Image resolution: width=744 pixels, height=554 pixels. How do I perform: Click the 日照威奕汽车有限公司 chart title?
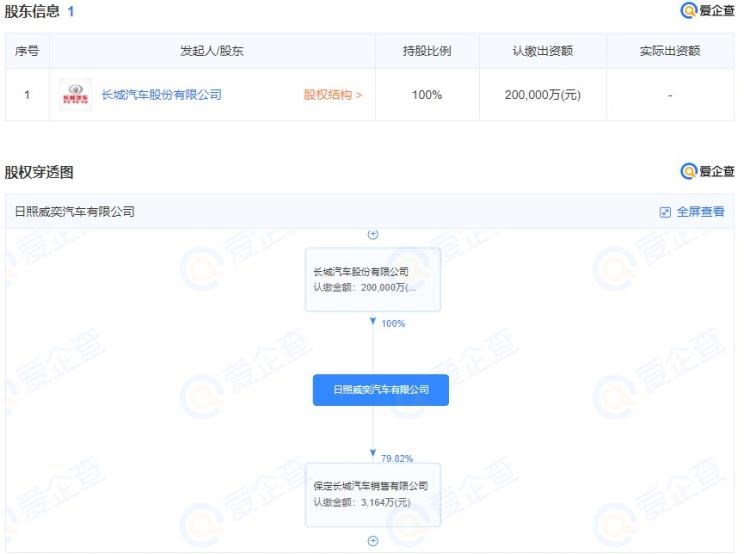click(75, 212)
